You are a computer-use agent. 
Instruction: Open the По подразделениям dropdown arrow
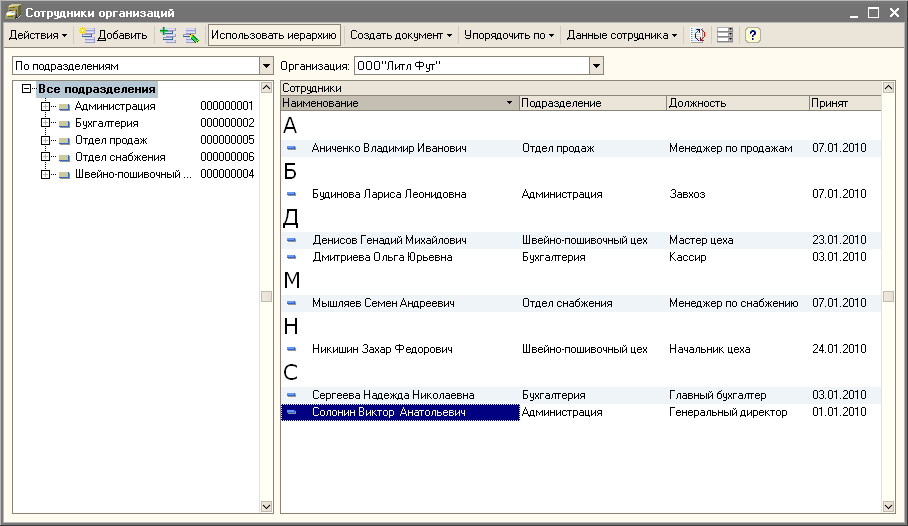tap(266, 66)
